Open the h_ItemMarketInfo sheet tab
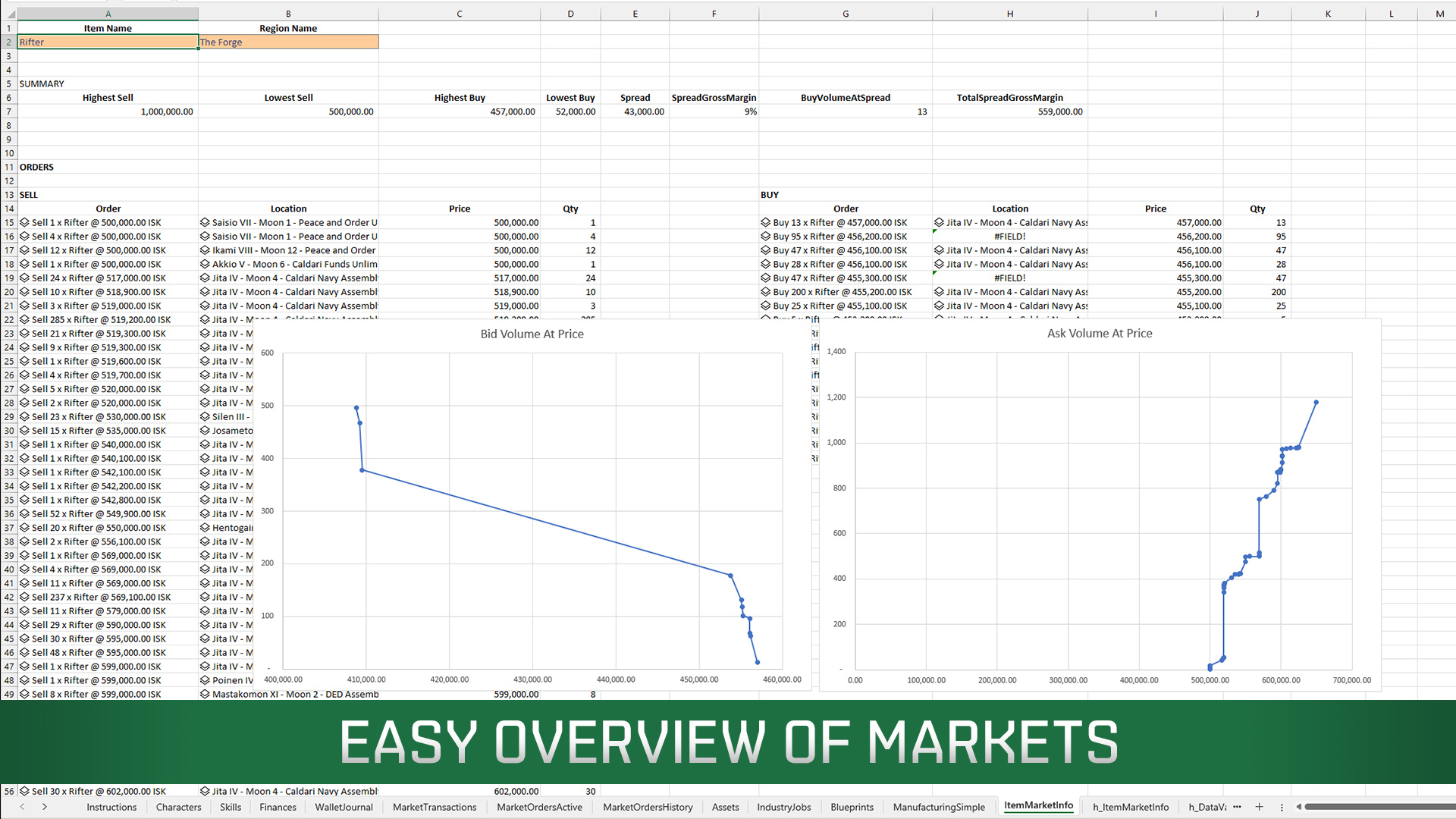 tap(1130, 807)
